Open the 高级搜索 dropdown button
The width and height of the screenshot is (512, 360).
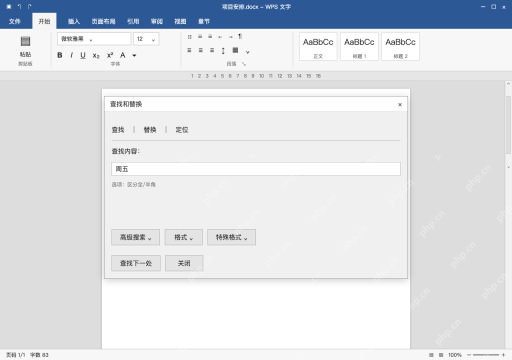[x=135, y=237]
